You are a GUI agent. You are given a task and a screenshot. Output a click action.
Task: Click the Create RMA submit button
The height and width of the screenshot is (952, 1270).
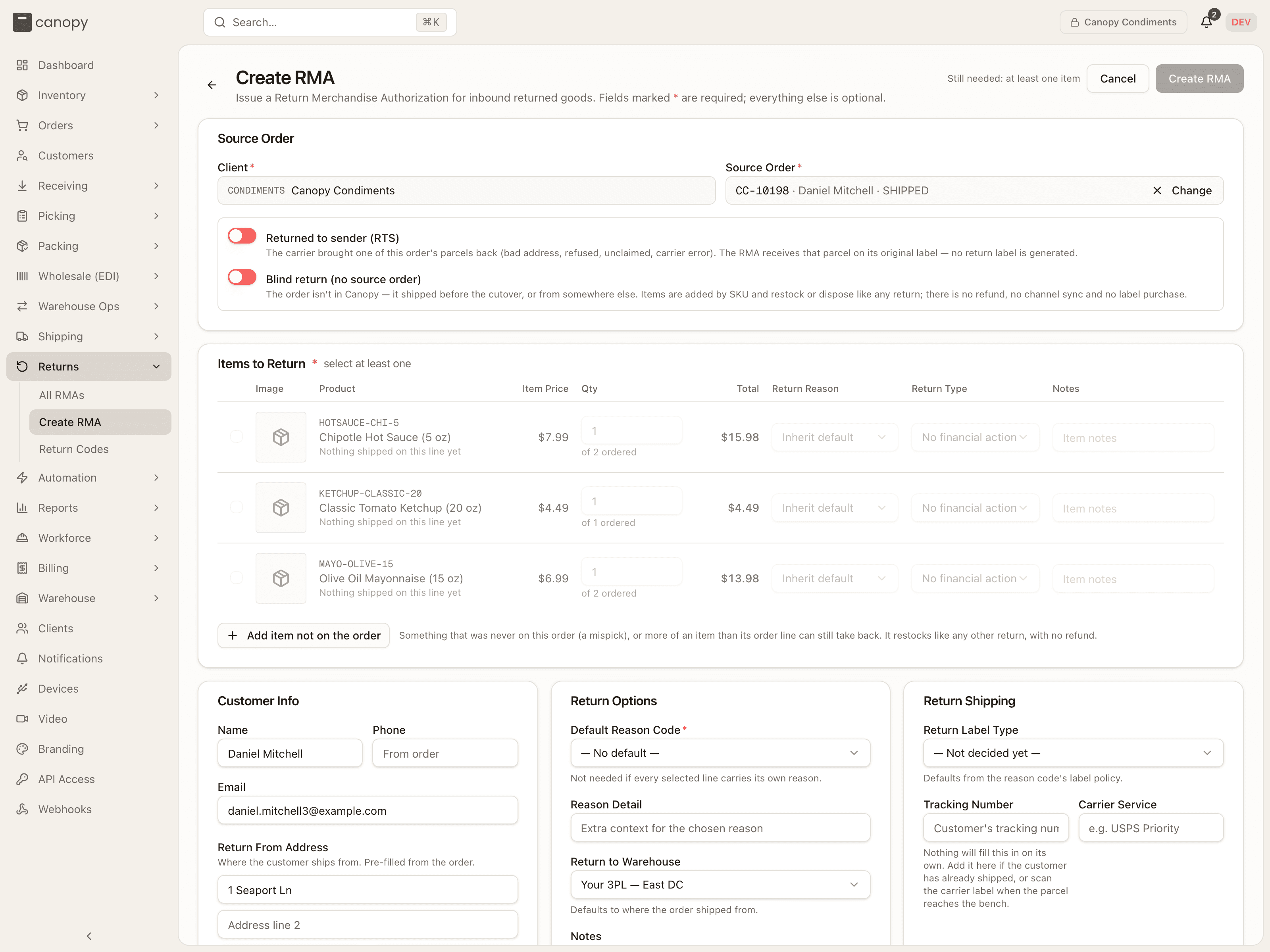point(1199,79)
